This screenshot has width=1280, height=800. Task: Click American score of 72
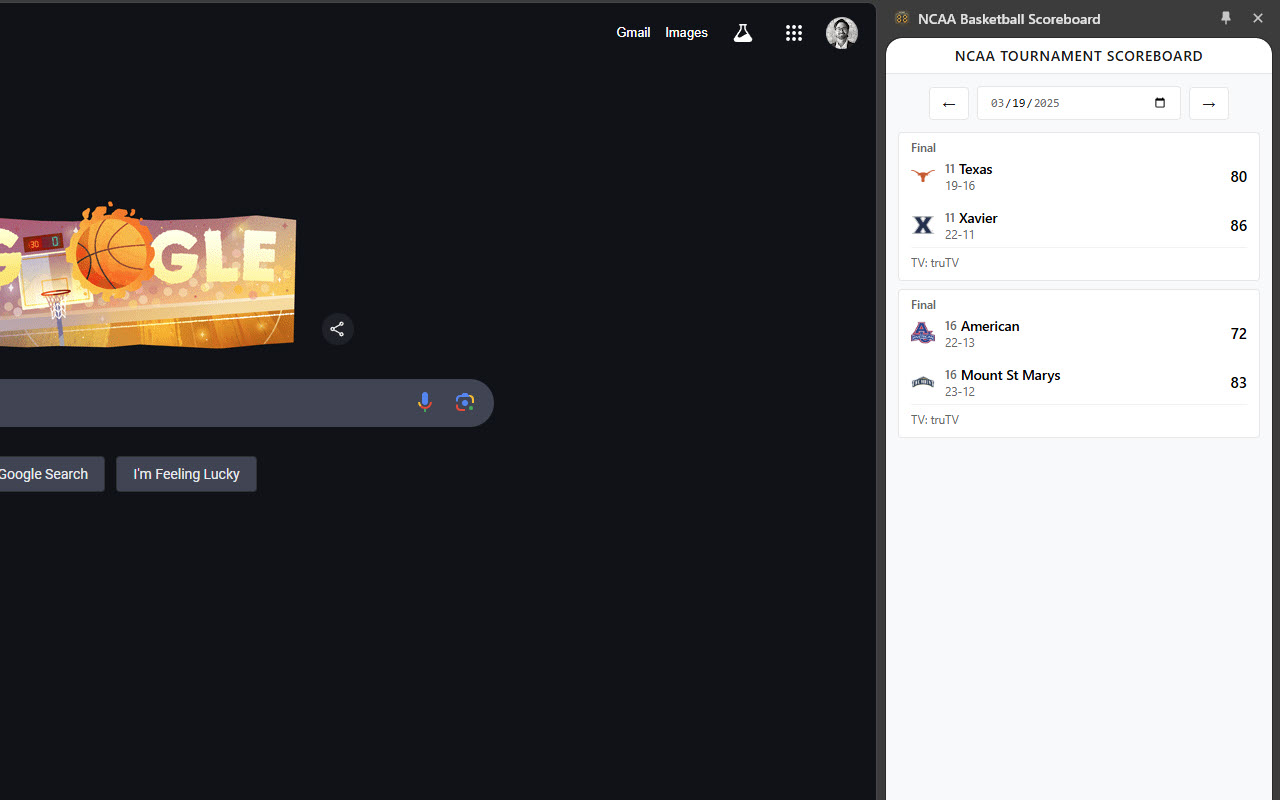[1238, 334]
